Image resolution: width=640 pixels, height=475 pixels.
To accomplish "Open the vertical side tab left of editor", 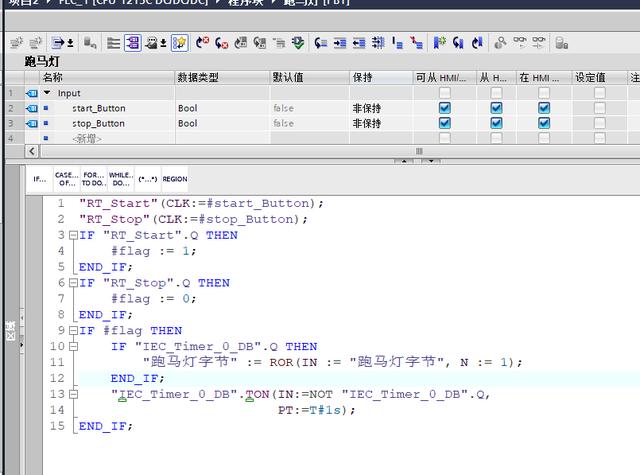I will coord(11,331).
